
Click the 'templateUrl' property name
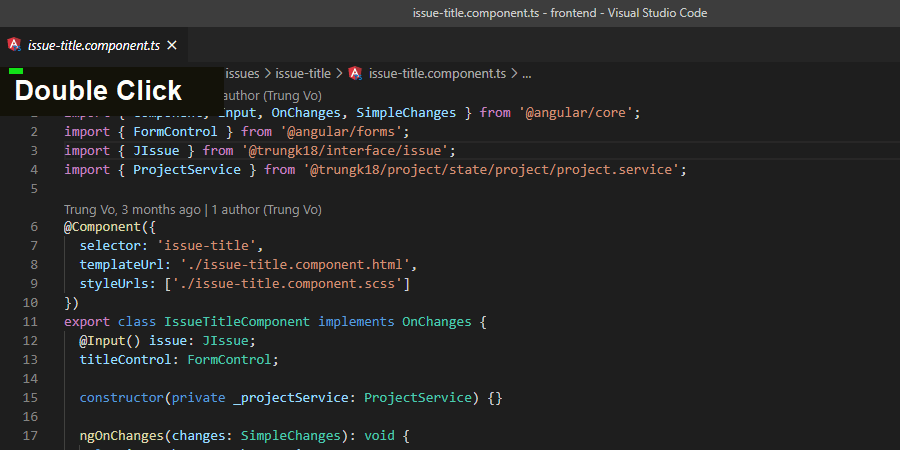[122, 265]
